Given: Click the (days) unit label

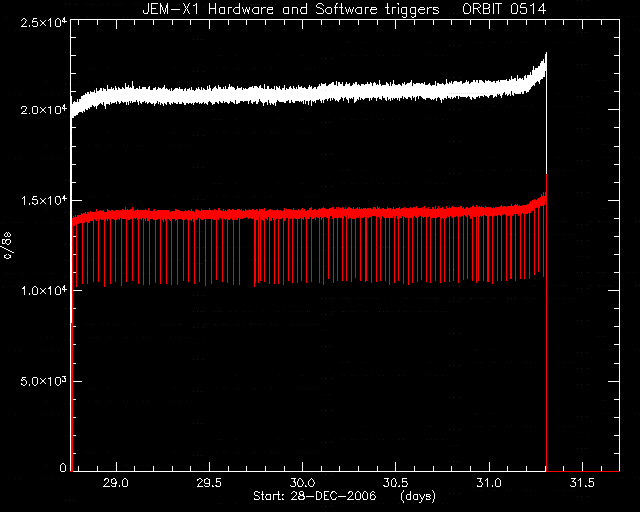Looking at the screenshot, I should [x=418, y=496].
